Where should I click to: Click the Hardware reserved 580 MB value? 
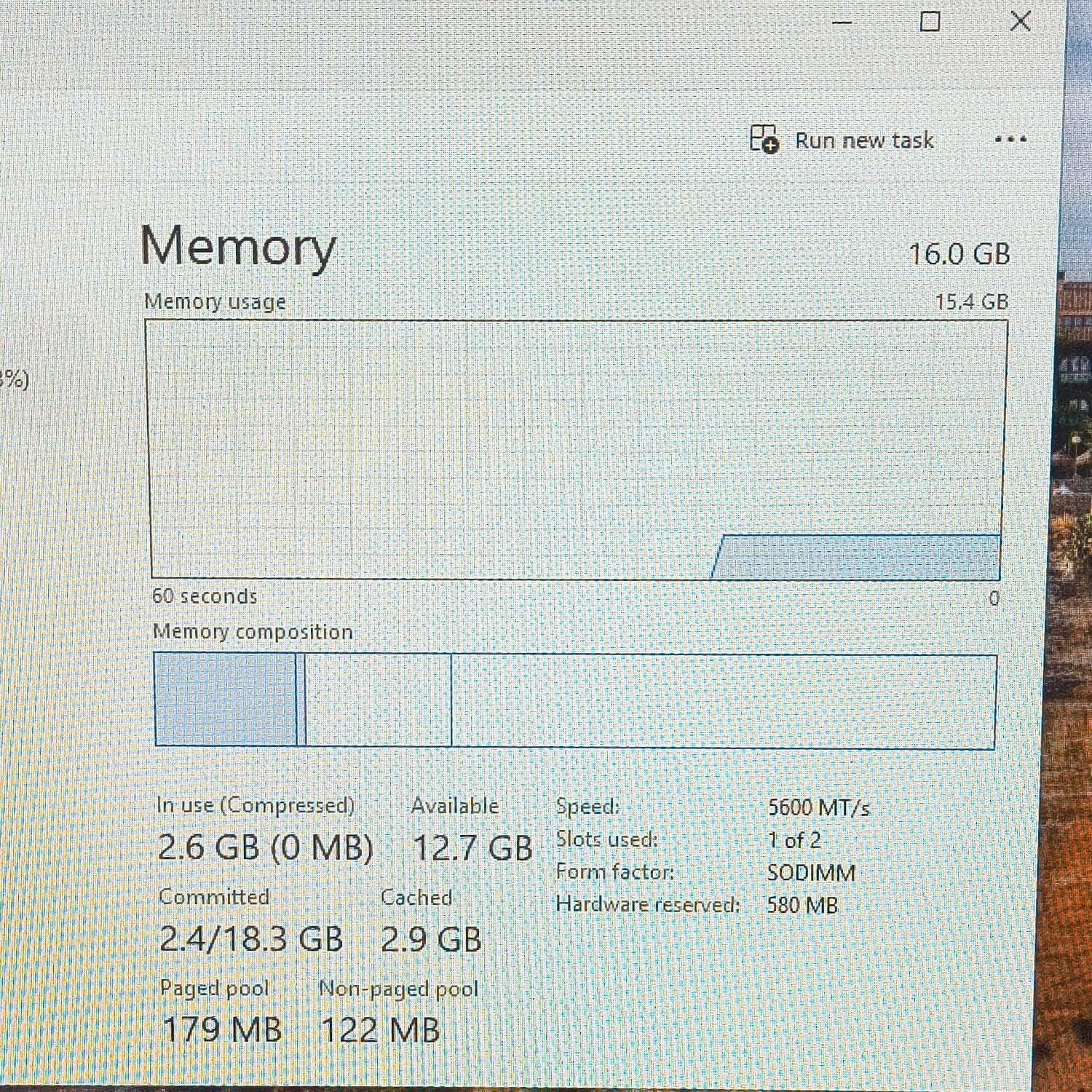[802, 905]
